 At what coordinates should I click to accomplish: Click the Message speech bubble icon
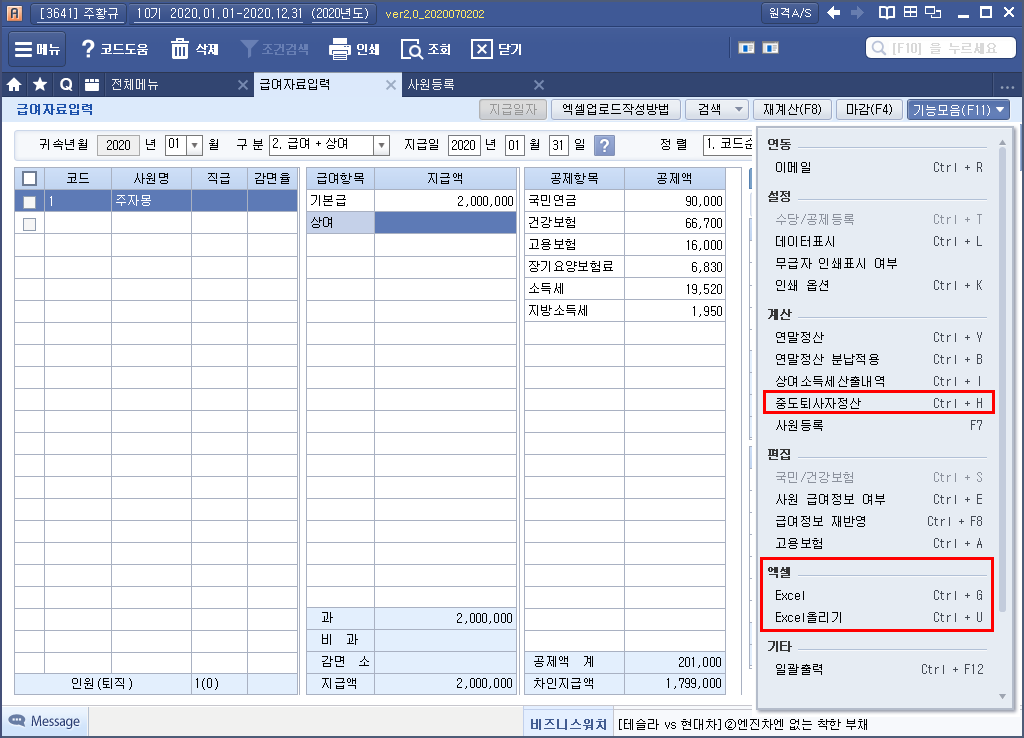[x=16, y=720]
